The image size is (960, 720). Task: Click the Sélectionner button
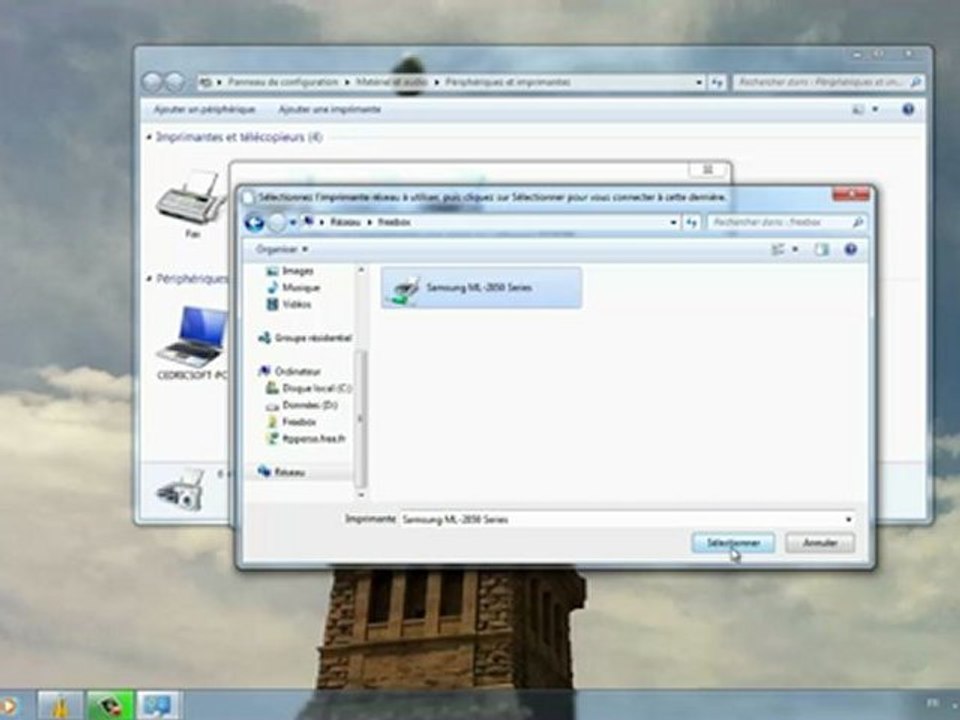(x=733, y=542)
